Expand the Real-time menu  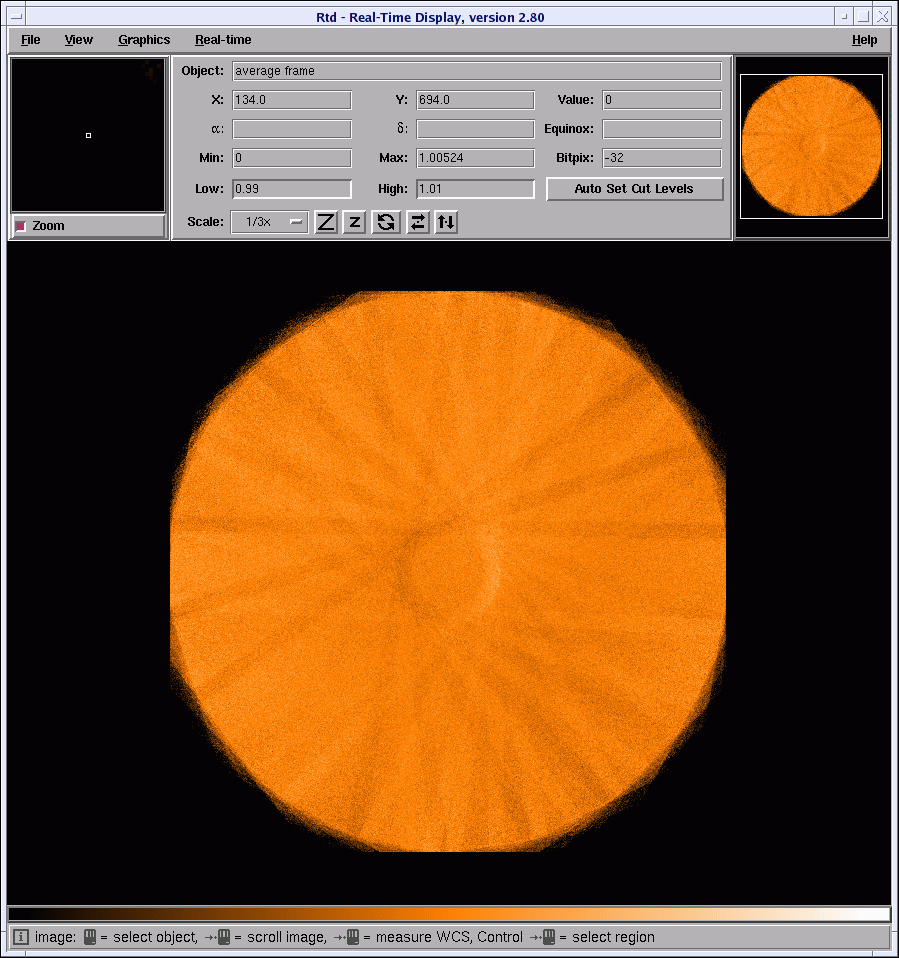(x=223, y=40)
